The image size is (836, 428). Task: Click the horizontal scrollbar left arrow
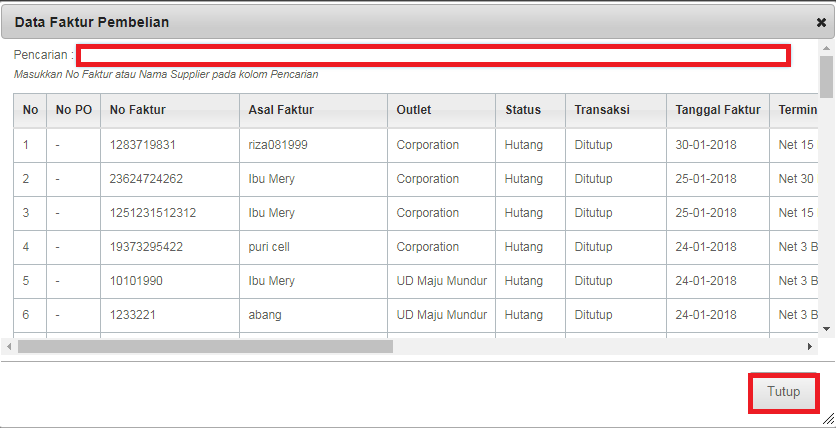[x=9, y=346]
